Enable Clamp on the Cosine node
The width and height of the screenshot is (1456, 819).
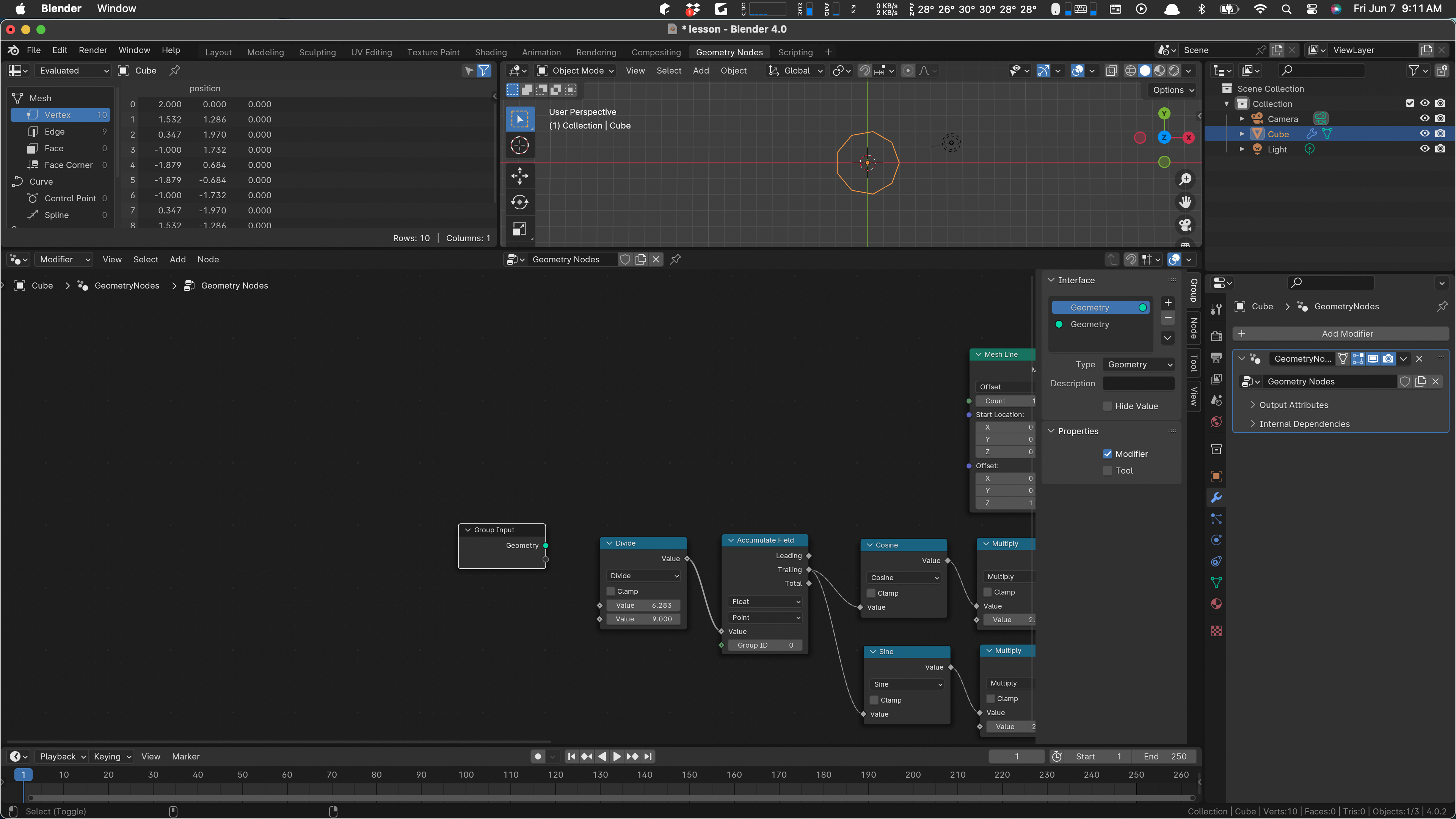(x=871, y=593)
